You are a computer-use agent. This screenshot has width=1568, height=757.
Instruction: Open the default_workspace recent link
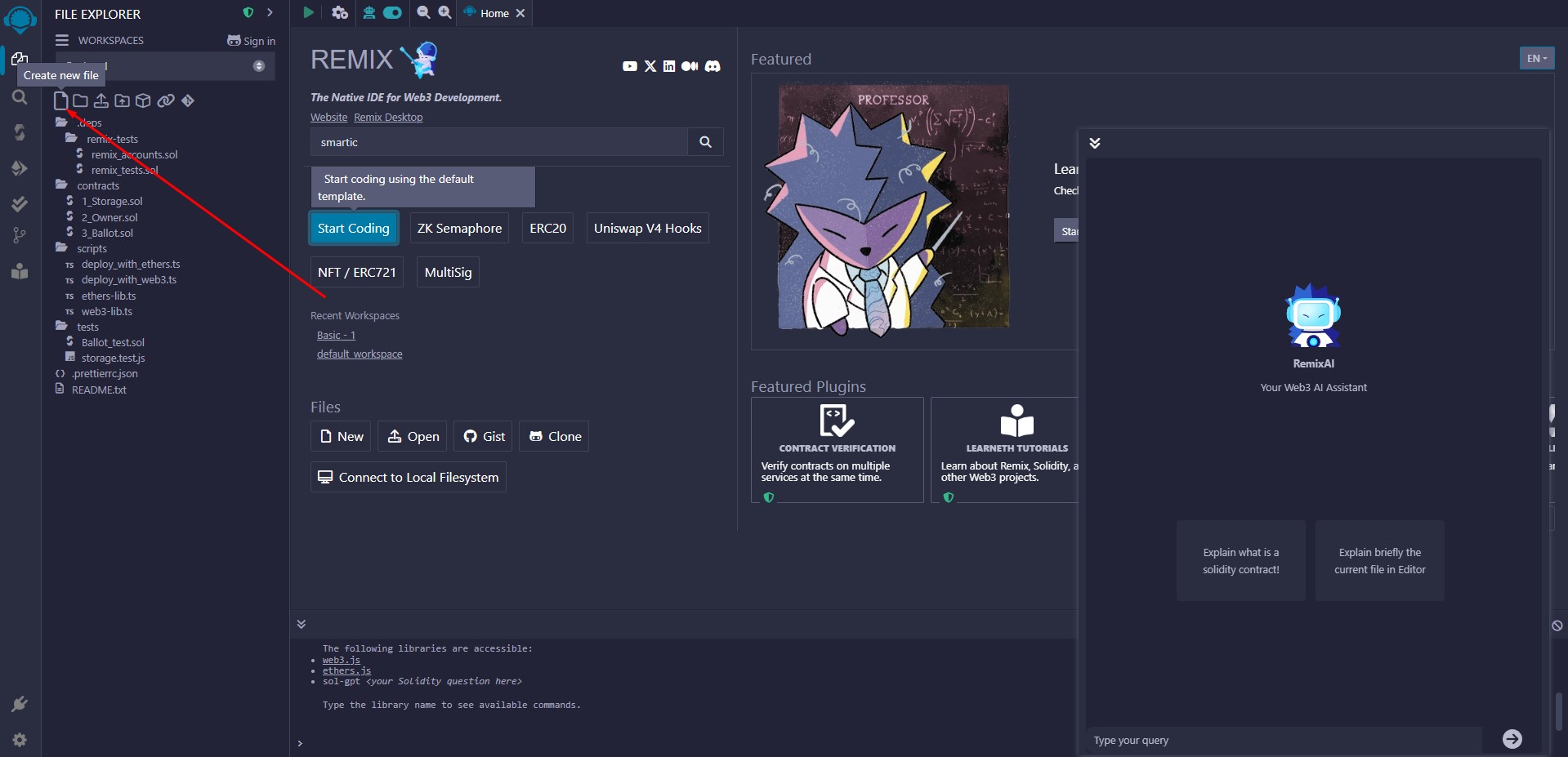point(360,354)
